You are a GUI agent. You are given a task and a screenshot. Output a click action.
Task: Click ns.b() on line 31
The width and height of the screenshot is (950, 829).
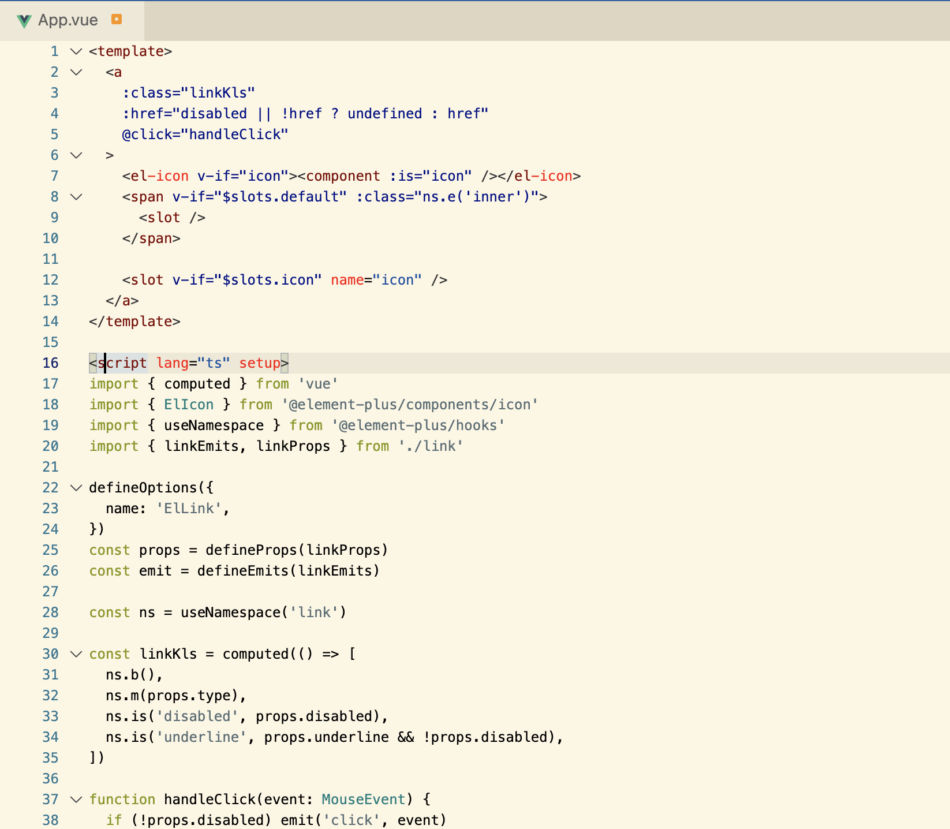130,675
